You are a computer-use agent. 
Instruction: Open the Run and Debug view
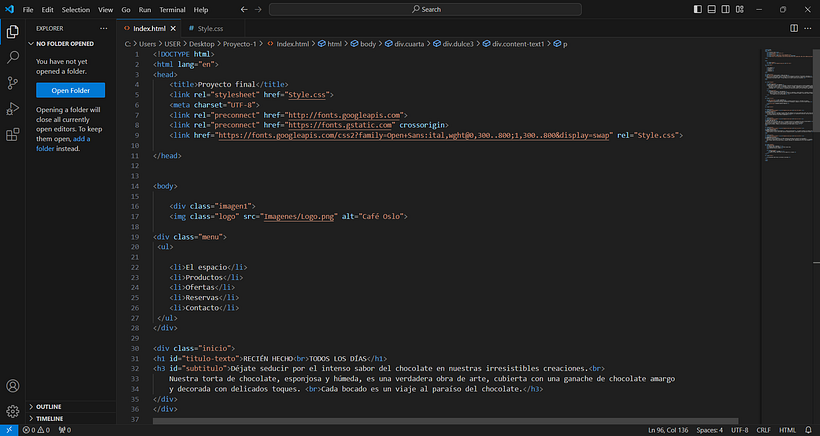coord(13,109)
